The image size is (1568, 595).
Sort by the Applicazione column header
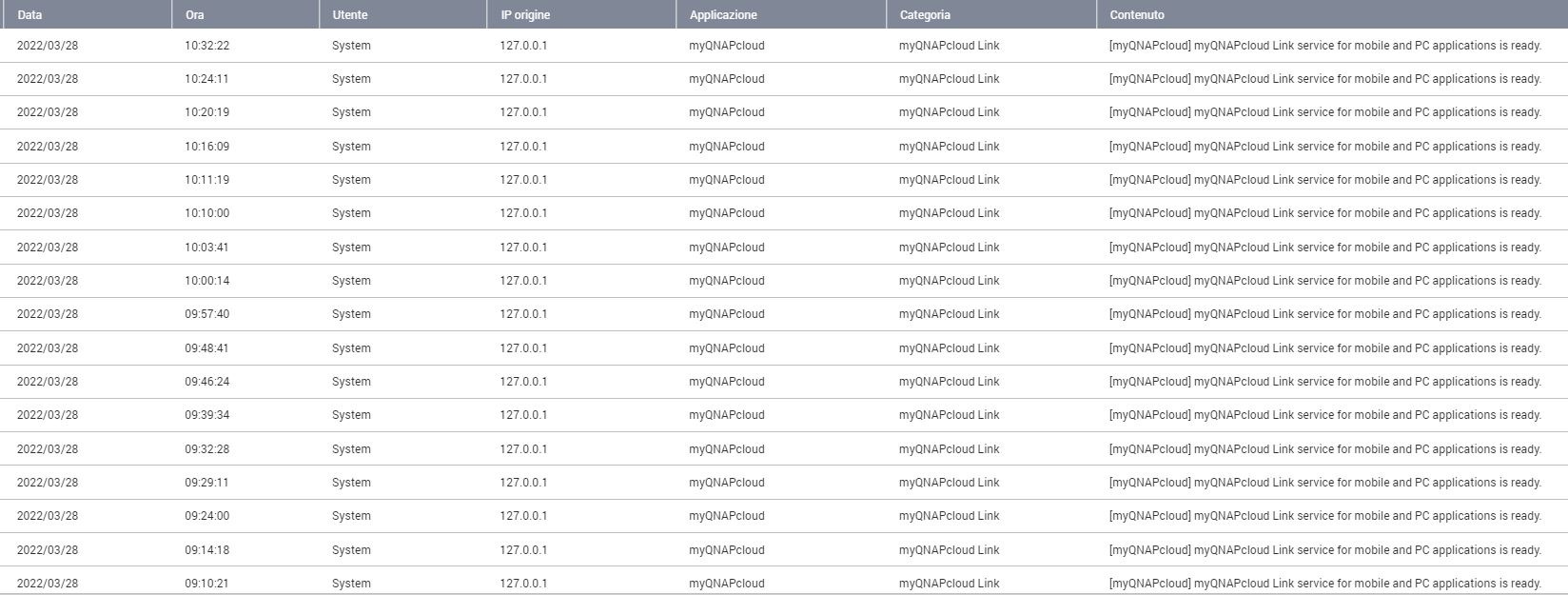pyautogui.click(x=723, y=15)
